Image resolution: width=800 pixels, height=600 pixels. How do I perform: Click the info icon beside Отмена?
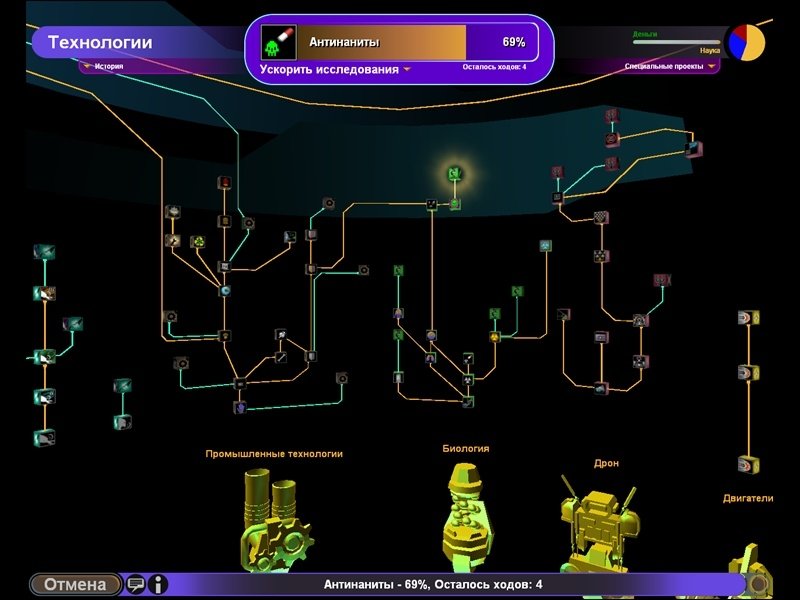click(x=158, y=584)
